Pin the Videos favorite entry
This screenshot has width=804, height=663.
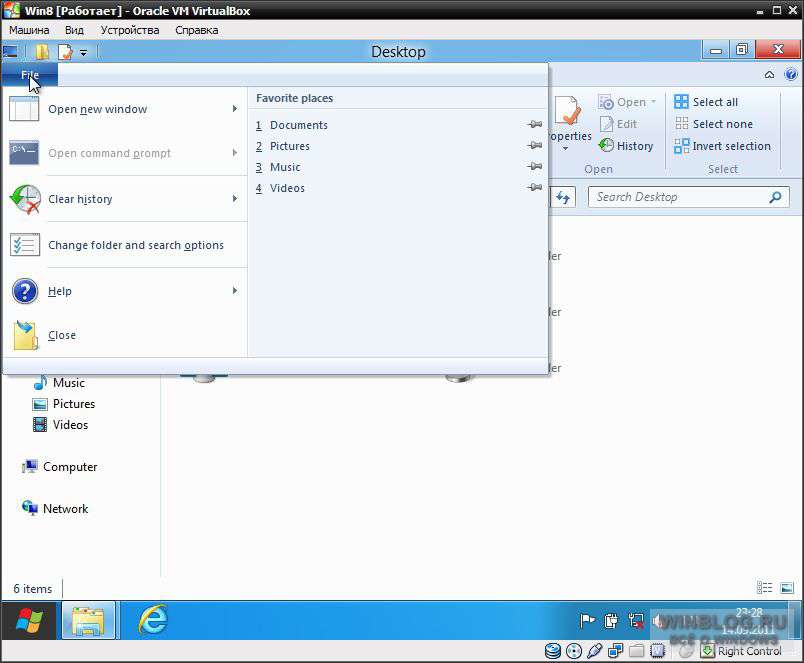pos(535,187)
